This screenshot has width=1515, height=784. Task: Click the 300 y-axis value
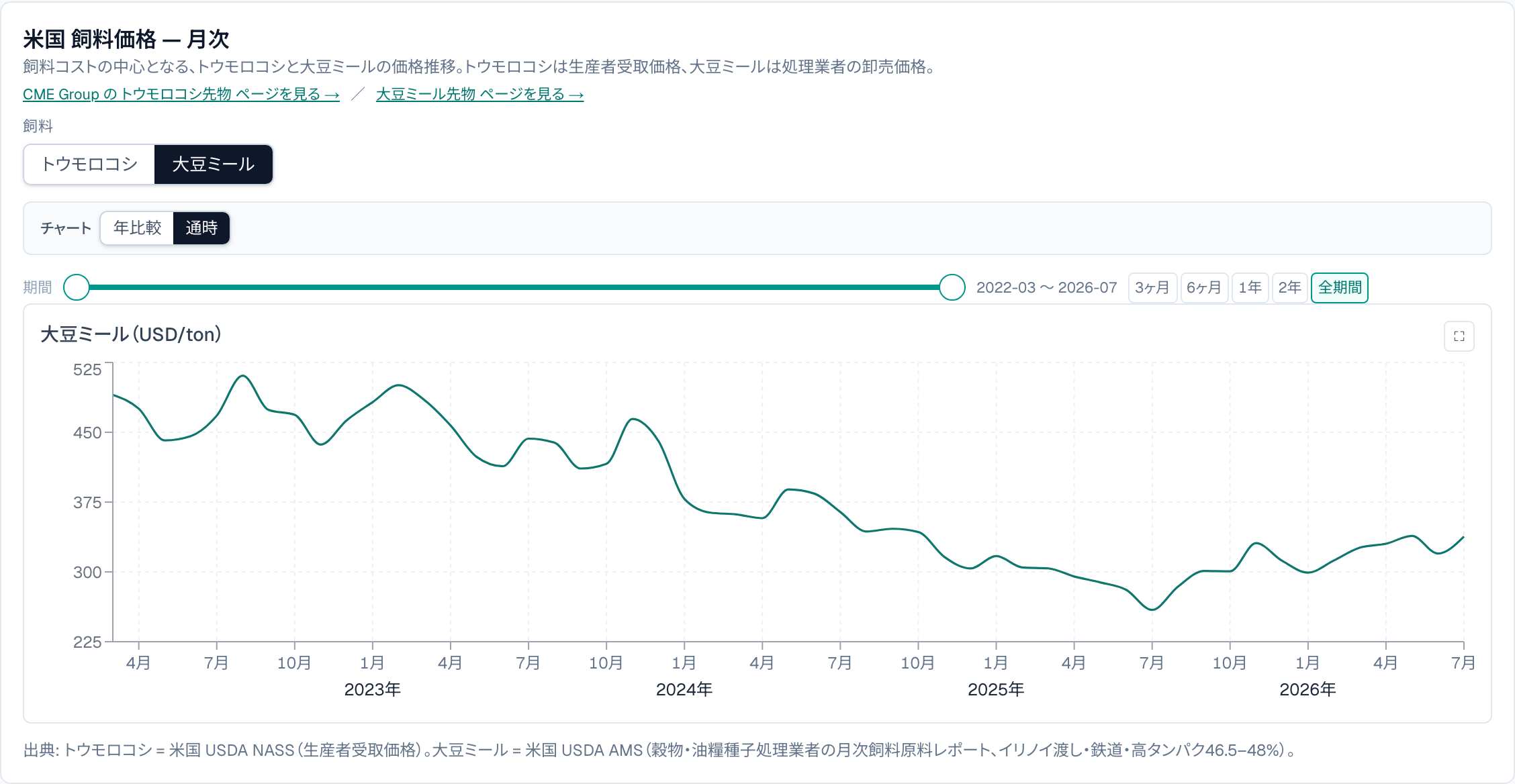coord(87,573)
